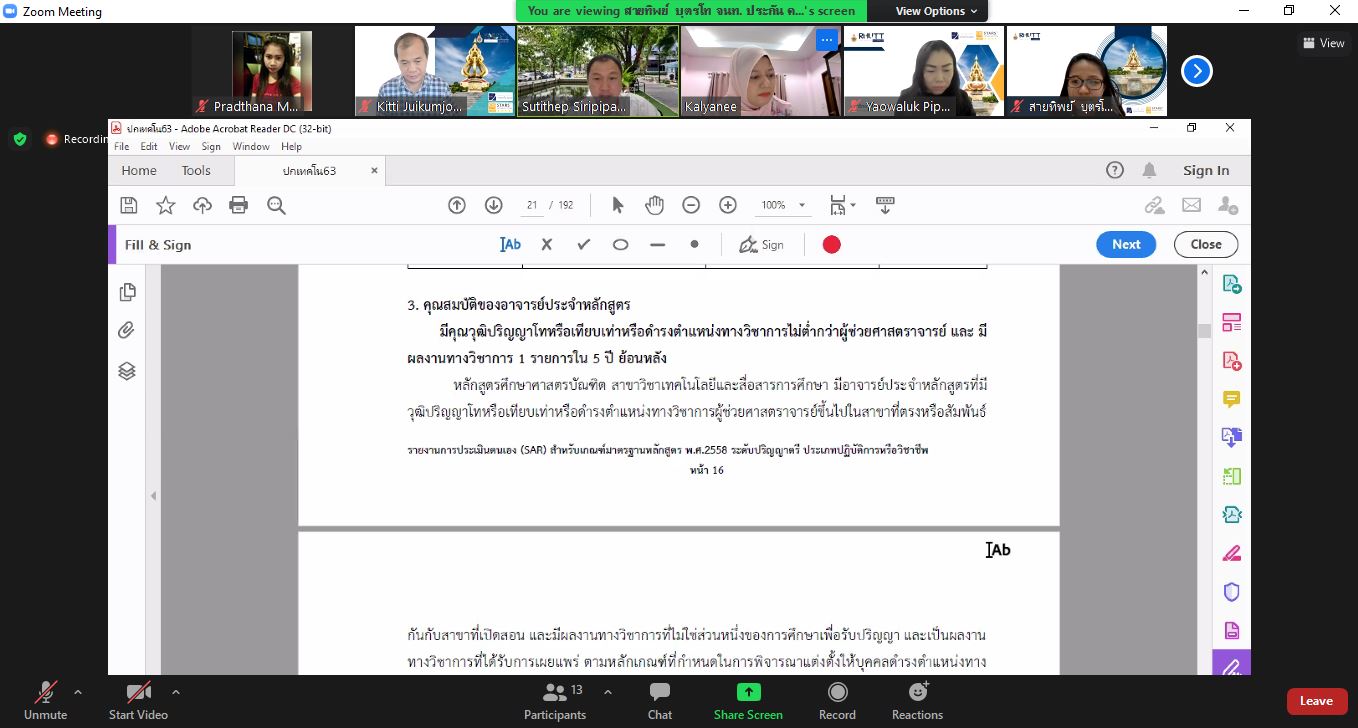Unmute microphone in Zoom

pos(45,699)
